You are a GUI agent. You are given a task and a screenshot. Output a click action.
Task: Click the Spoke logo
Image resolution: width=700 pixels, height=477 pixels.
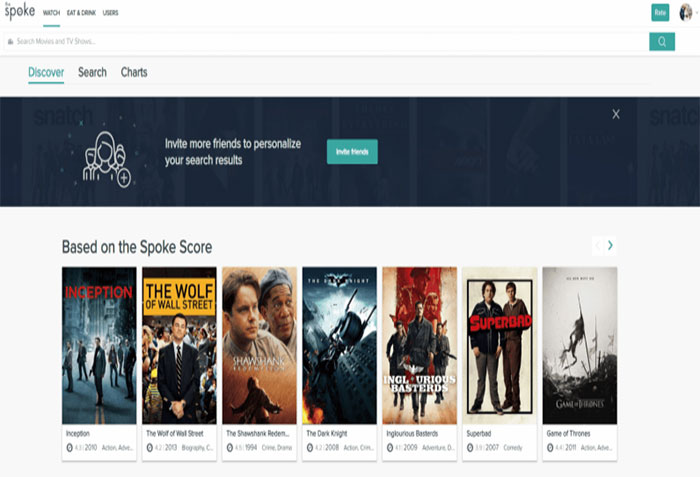(20, 11)
